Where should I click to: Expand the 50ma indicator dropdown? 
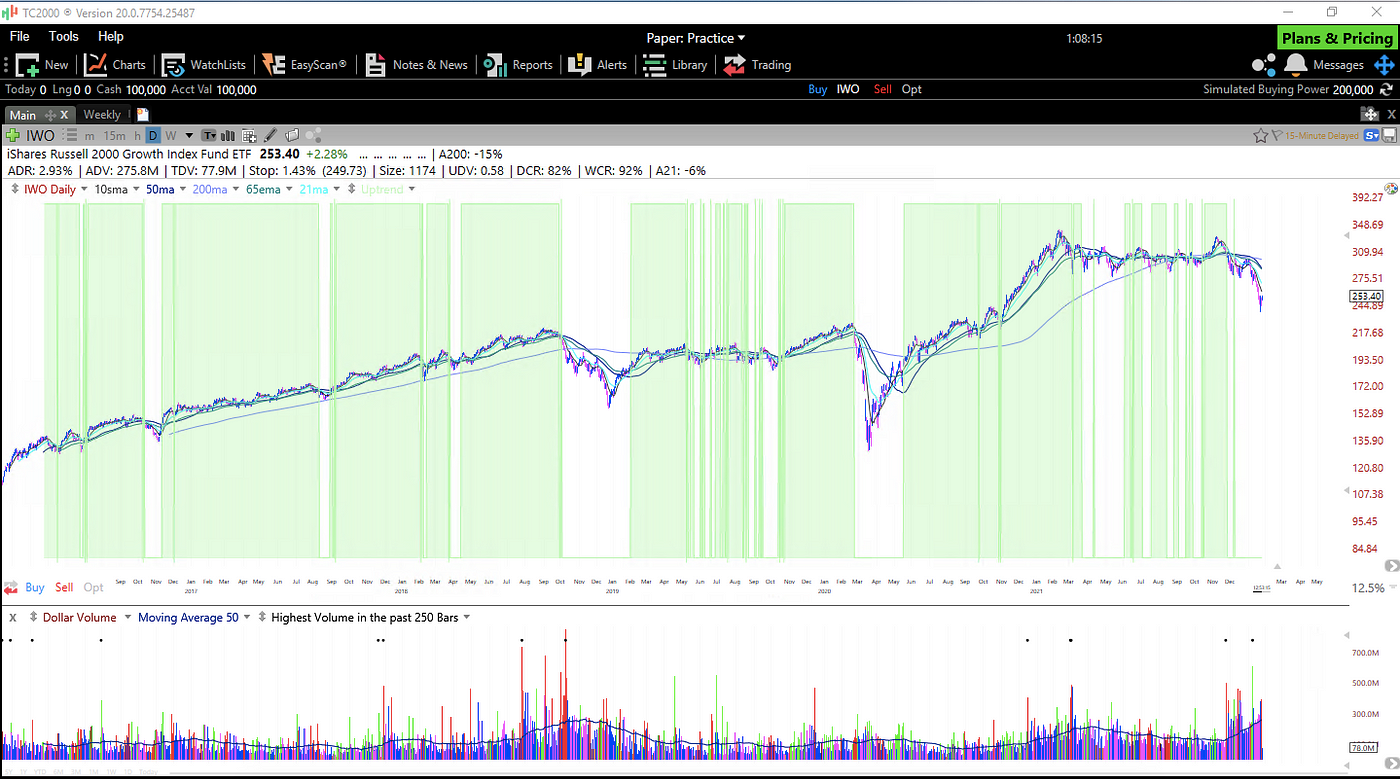click(x=183, y=189)
